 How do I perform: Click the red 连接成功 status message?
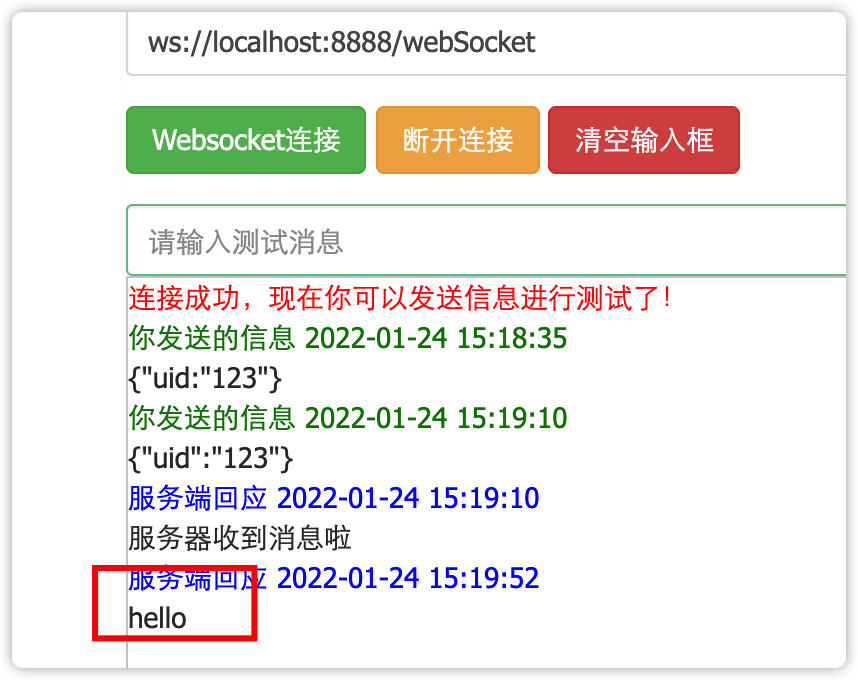coord(399,299)
